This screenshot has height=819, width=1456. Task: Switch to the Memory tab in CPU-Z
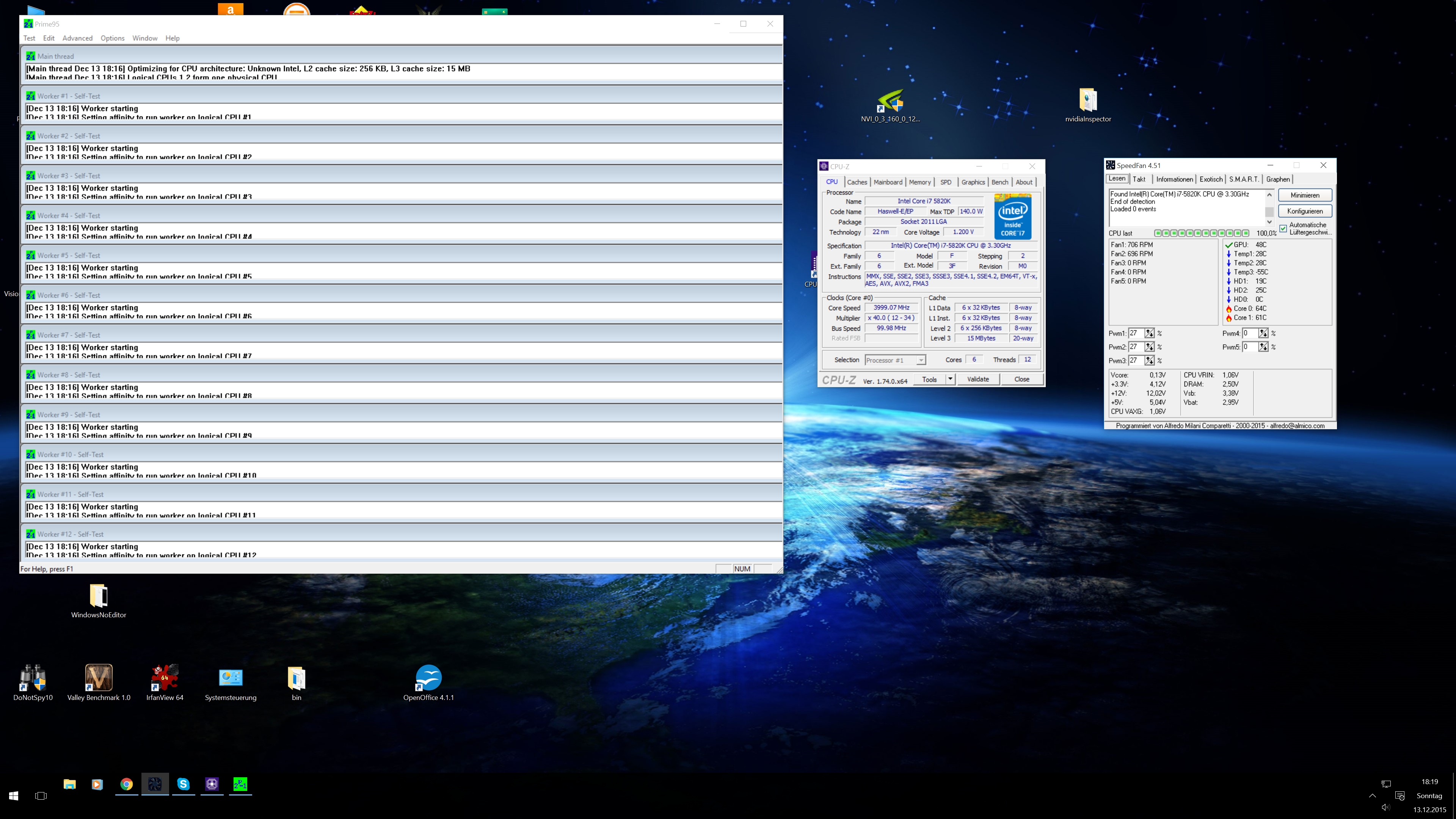pos(919,182)
